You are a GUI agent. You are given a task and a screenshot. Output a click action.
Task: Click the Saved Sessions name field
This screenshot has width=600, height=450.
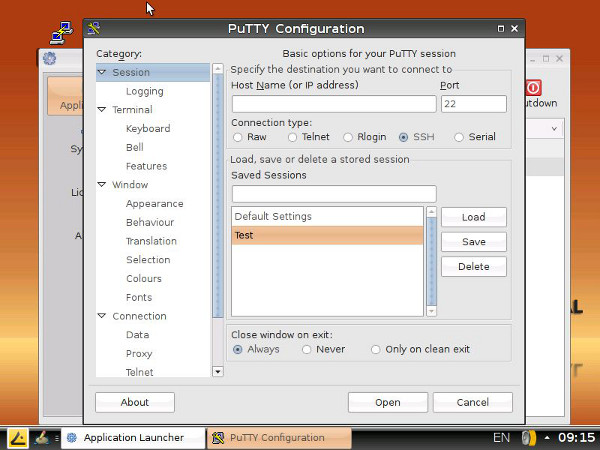pos(334,194)
